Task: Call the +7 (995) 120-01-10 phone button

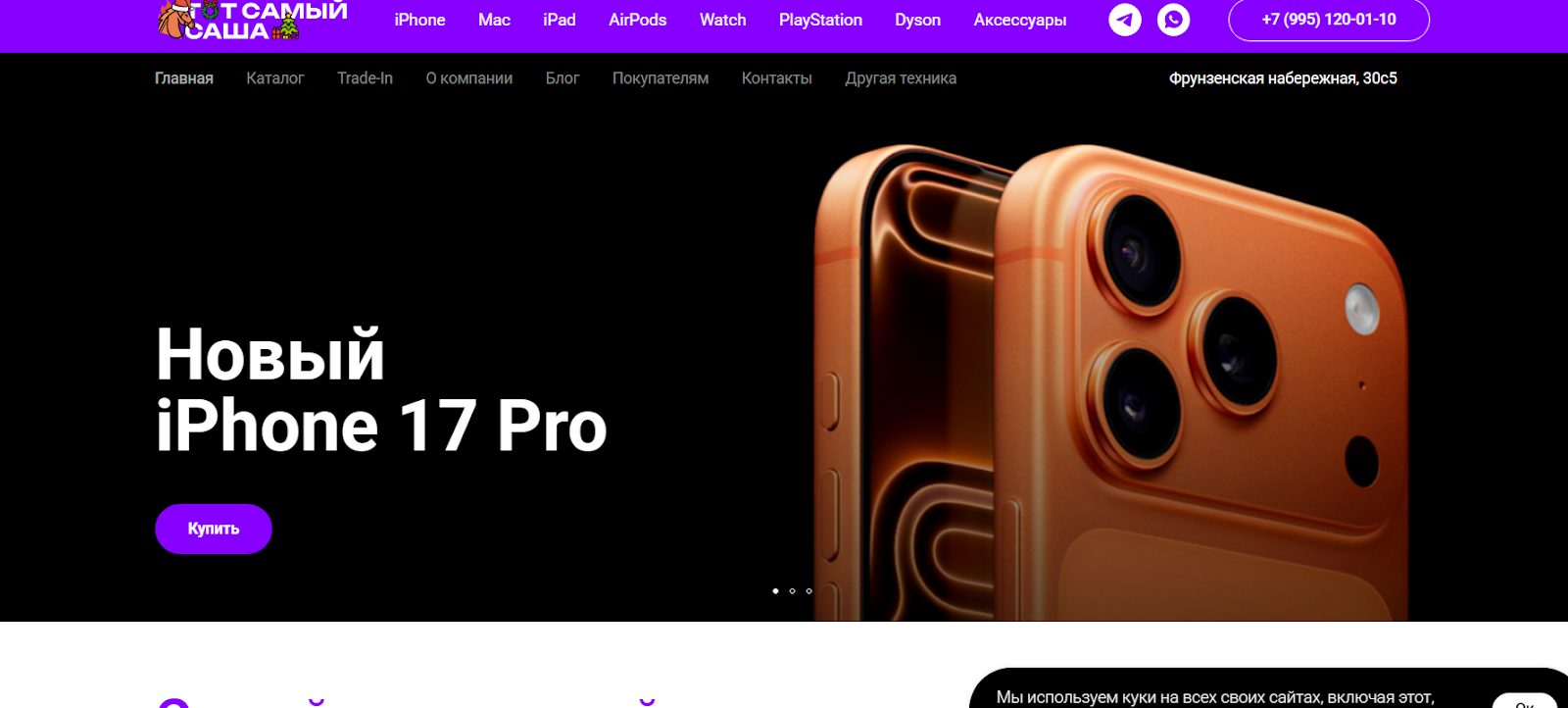Action: pos(1329,20)
